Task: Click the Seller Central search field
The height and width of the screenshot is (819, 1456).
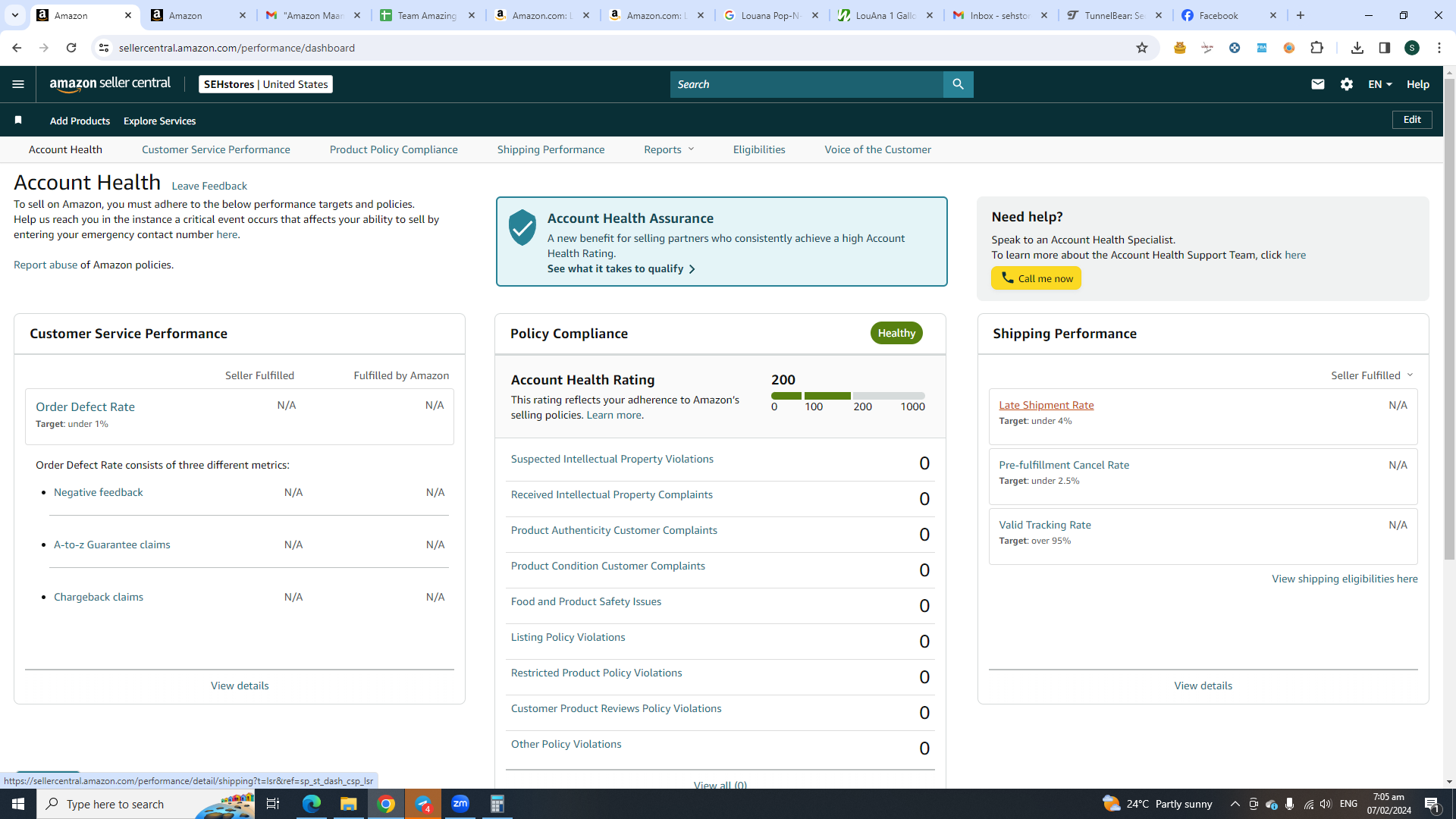Action: (x=806, y=84)
